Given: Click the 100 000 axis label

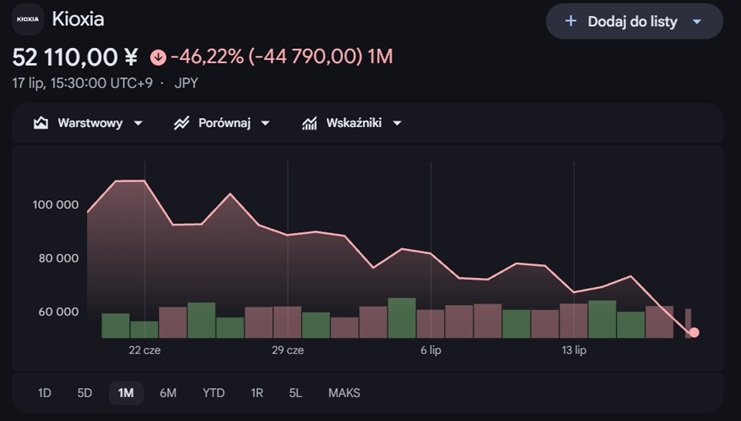Looking at the screenshot, I should (56, 205).
